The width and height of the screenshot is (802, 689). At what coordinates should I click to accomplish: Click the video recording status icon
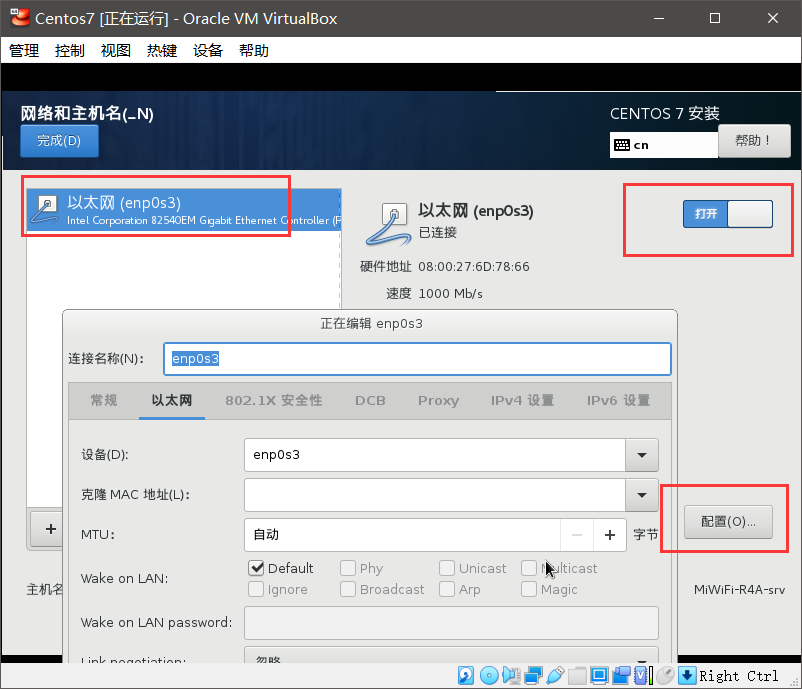[621, 676]
